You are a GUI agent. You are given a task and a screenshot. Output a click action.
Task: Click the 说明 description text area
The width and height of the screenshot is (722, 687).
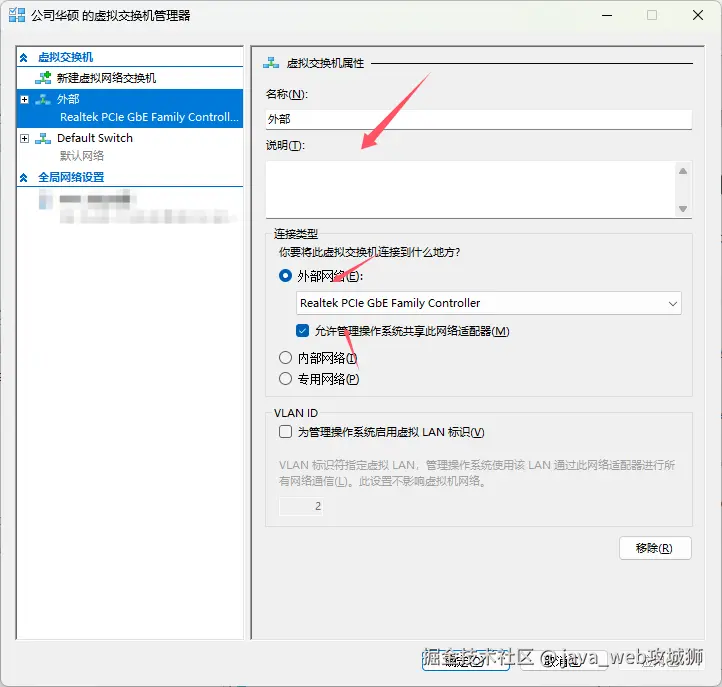pos(470,189)
